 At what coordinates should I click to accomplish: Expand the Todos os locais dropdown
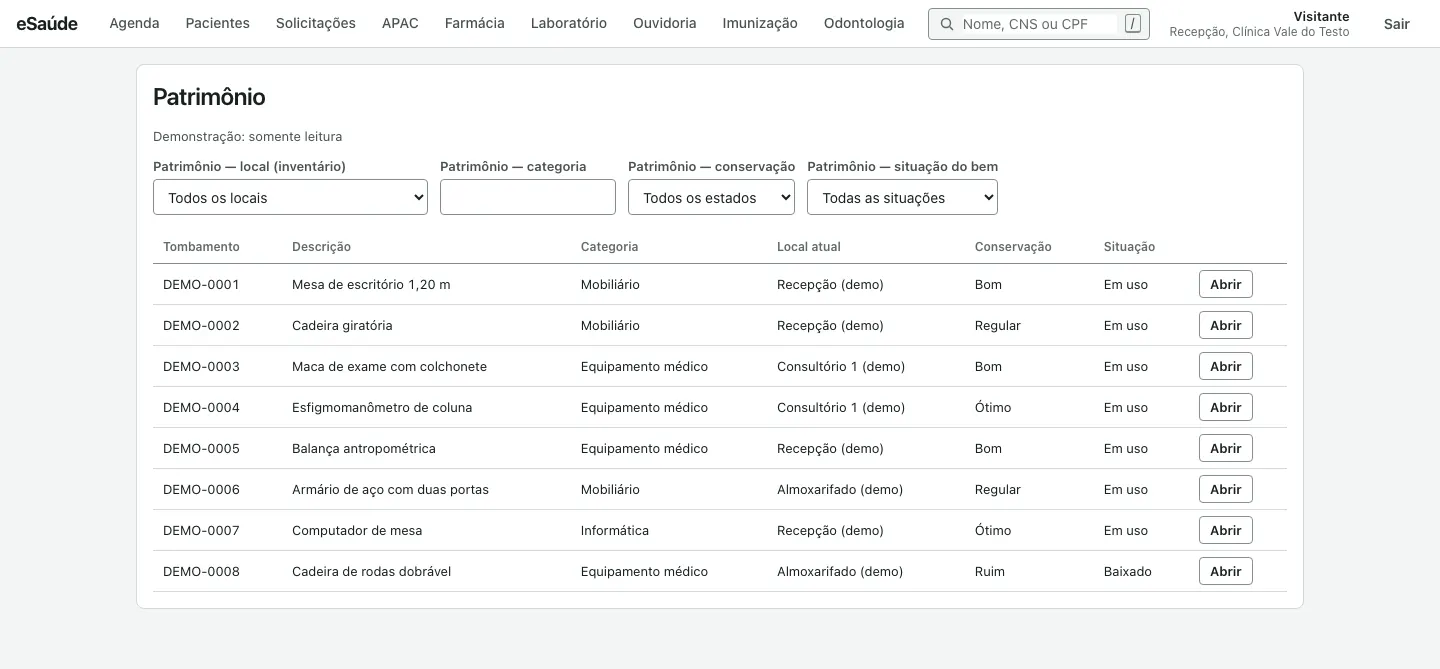point(290,197)
